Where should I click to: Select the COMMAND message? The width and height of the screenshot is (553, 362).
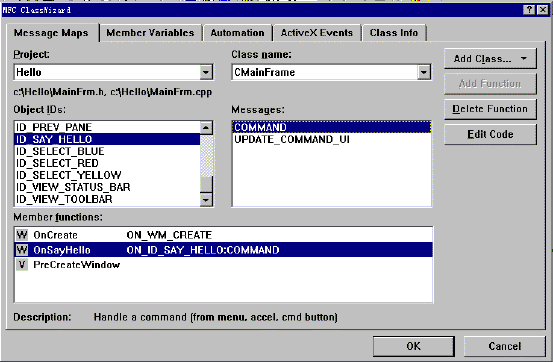[332, 127]
